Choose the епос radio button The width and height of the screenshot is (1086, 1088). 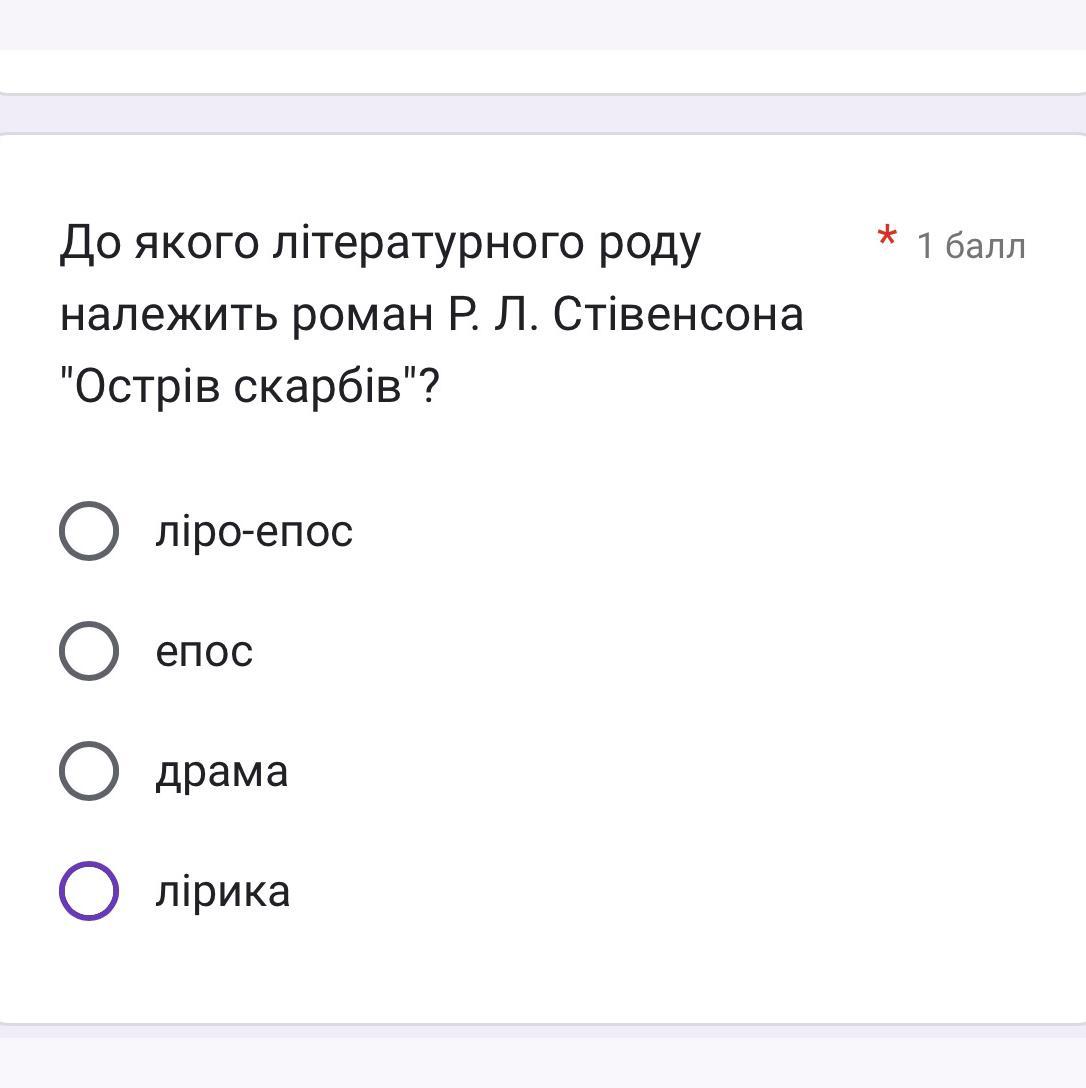click(x=89, y=651)
